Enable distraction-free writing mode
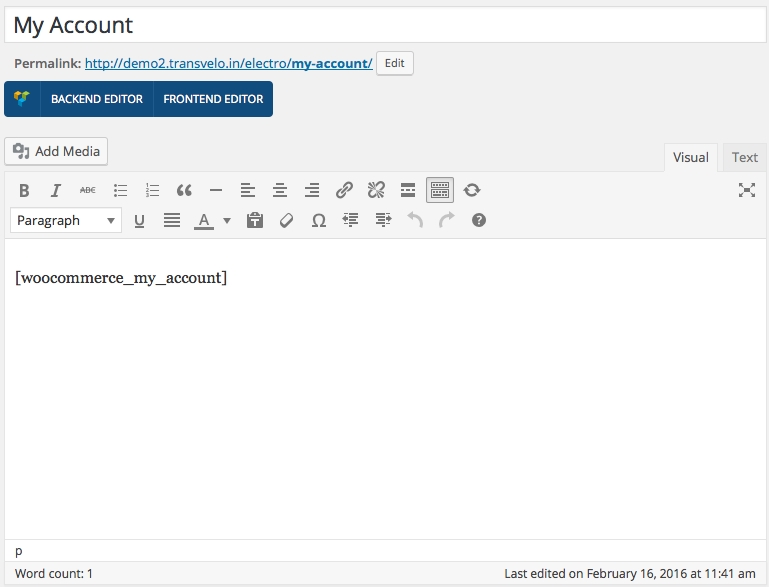This screenshot has width=769, height=587. click(x=746, y=190)
